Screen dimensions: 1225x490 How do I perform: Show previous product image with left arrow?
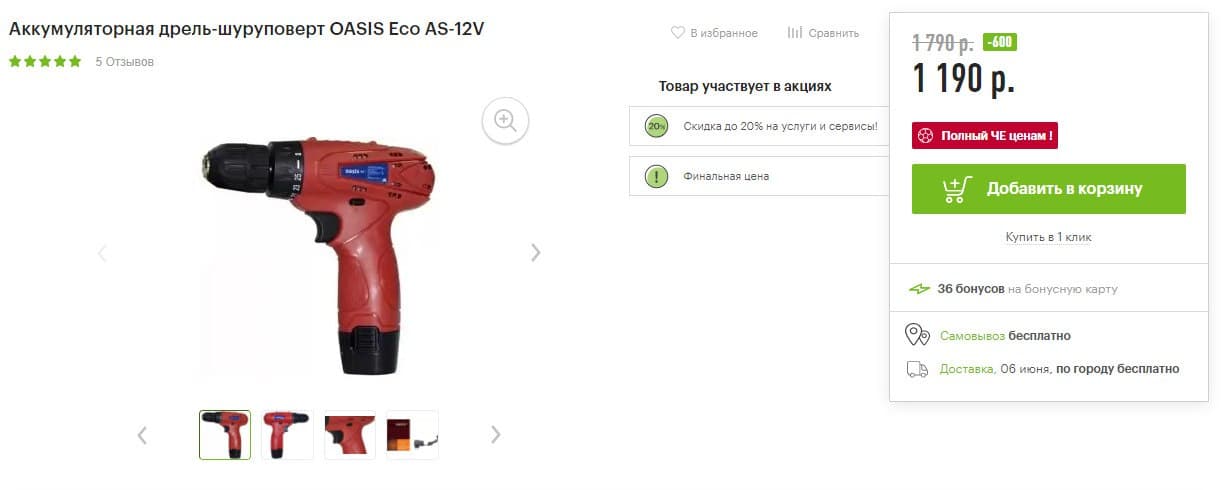(x=102, y=253)
